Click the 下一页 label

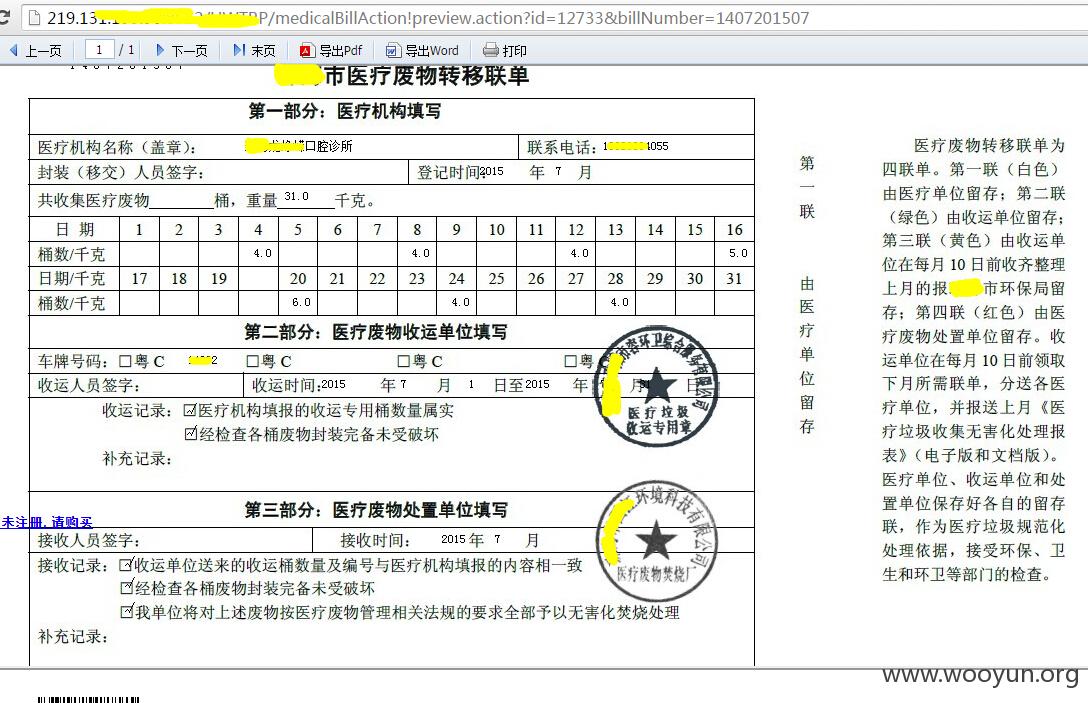(x=189, y=51)
